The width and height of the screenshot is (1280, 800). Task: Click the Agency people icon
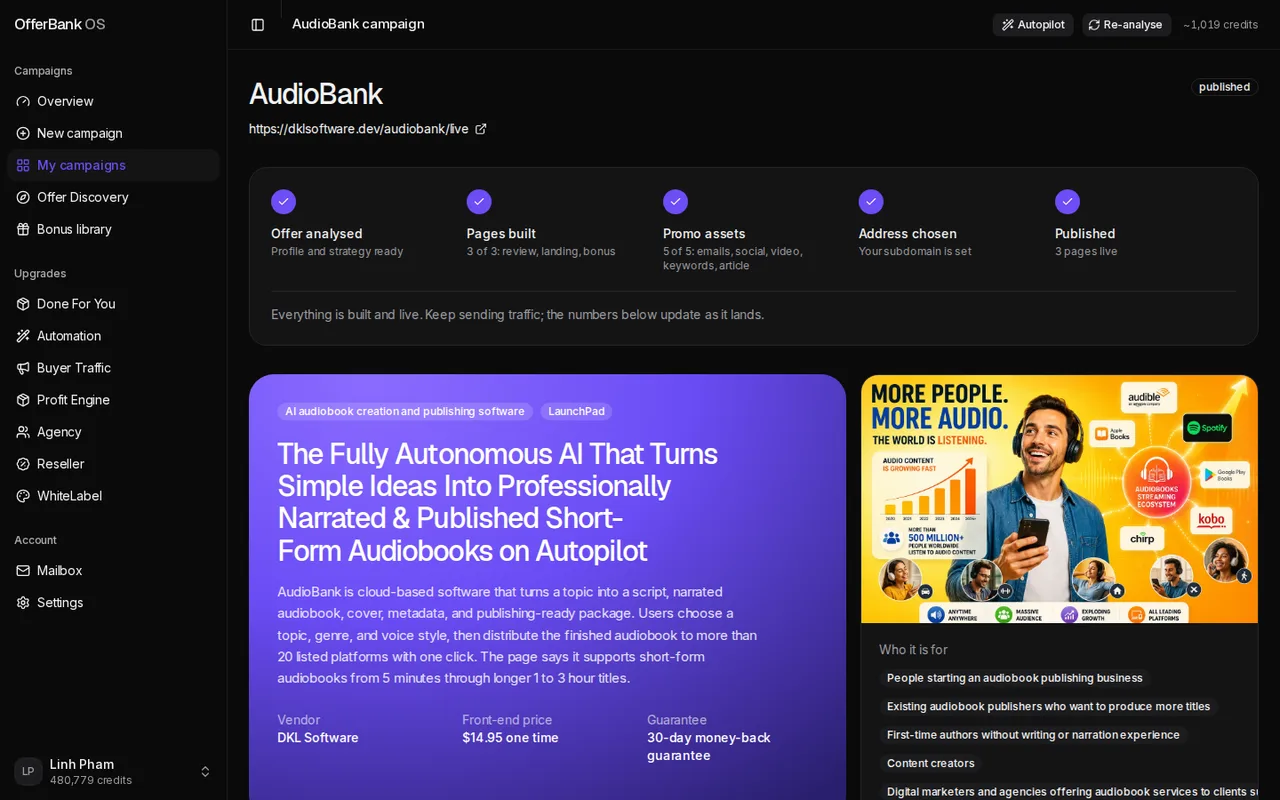[x=23, y=432]
